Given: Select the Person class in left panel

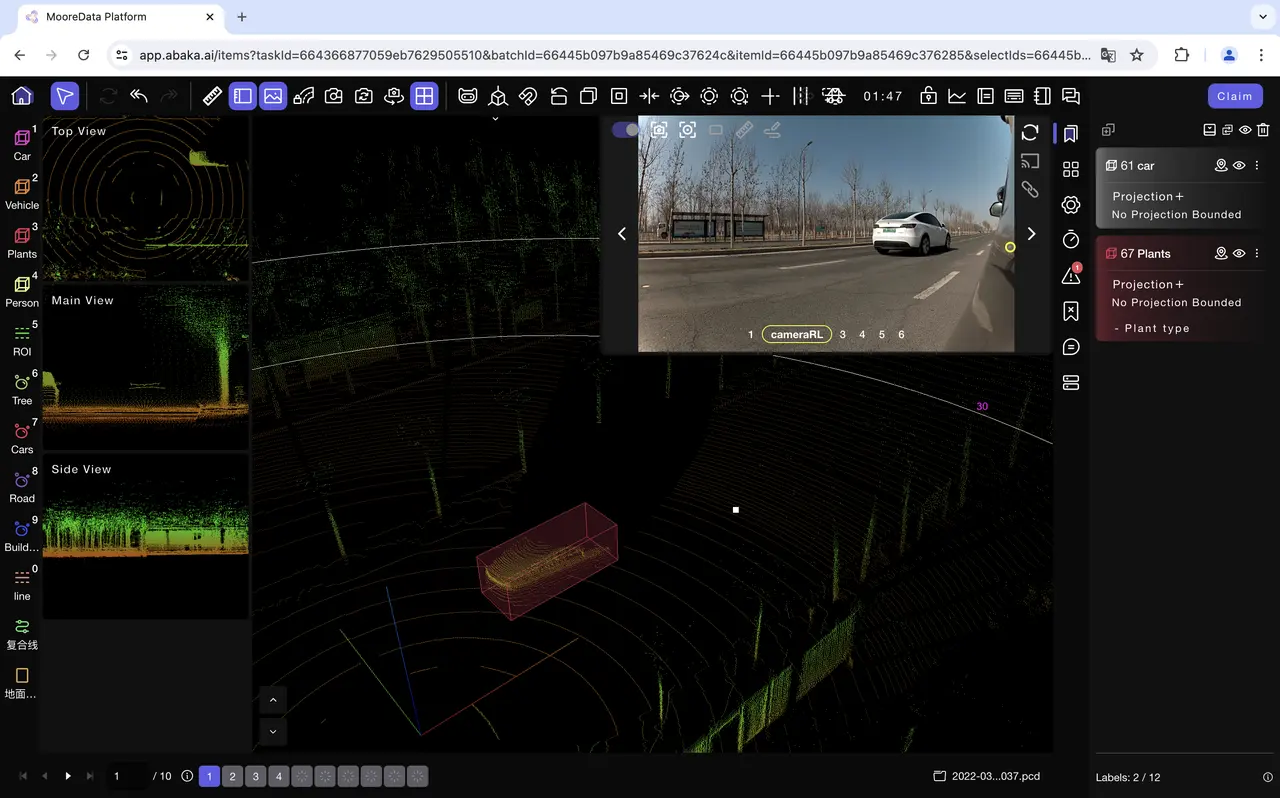Looking at the screenshot, I should click(x=22, y=291).
